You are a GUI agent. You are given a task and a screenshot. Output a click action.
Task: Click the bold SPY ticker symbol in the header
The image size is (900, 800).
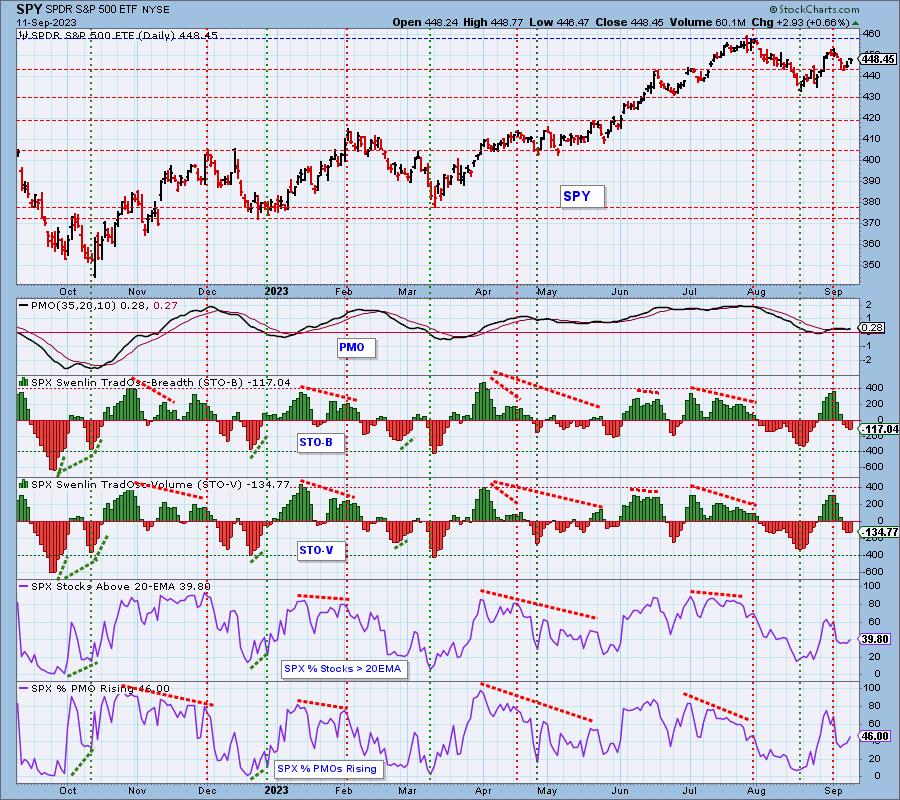pyautogui.click(x=29, y=9)
